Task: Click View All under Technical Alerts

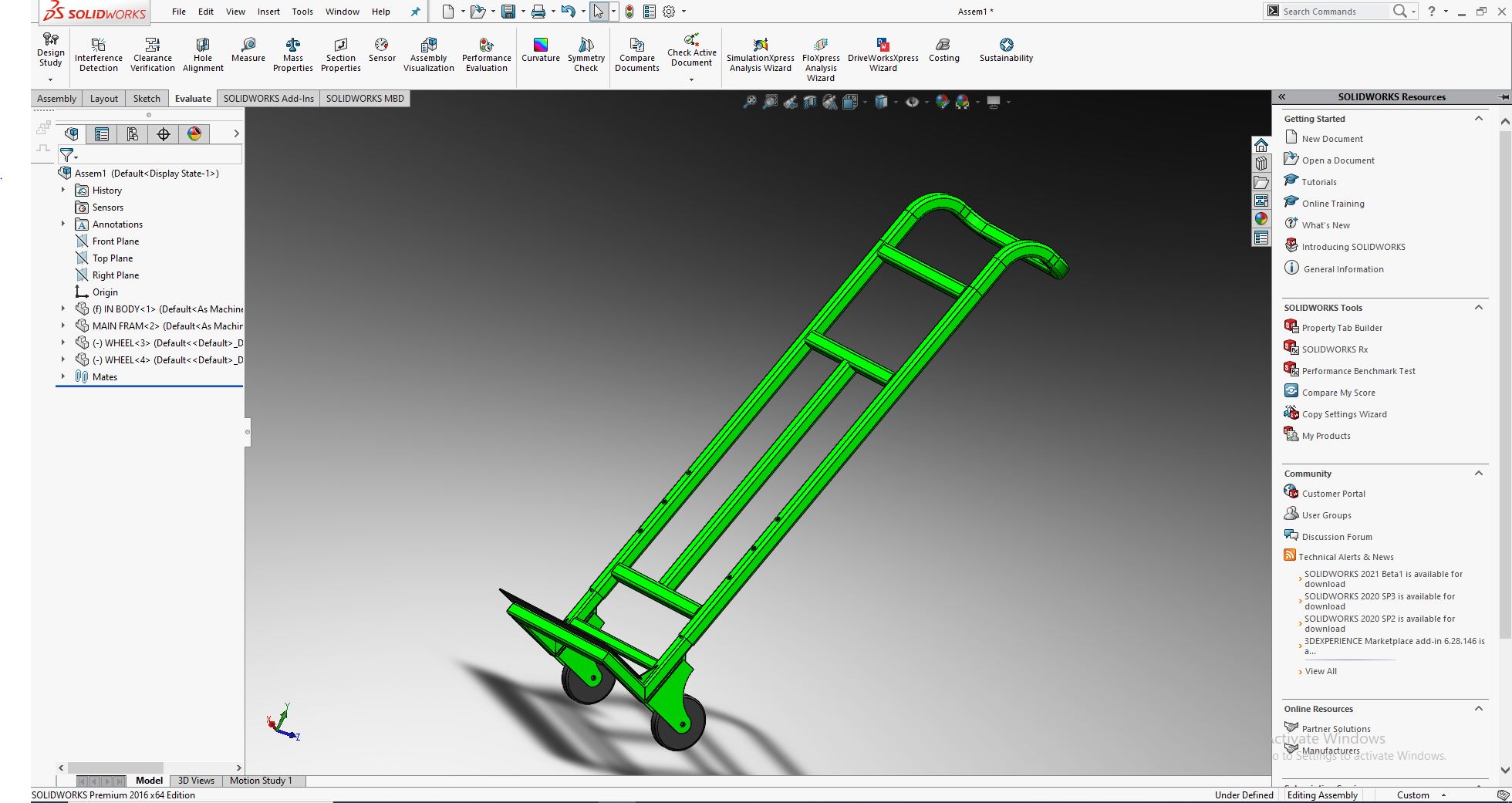Action: tap(1321, 671)
